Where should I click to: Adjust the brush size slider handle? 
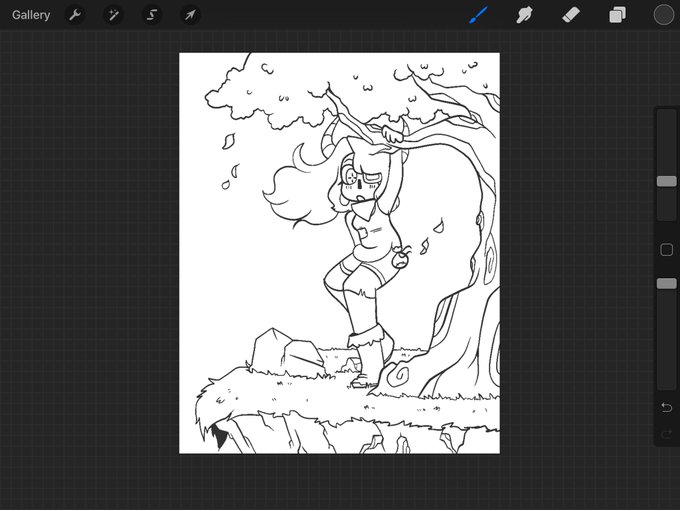tap(667, 181)
